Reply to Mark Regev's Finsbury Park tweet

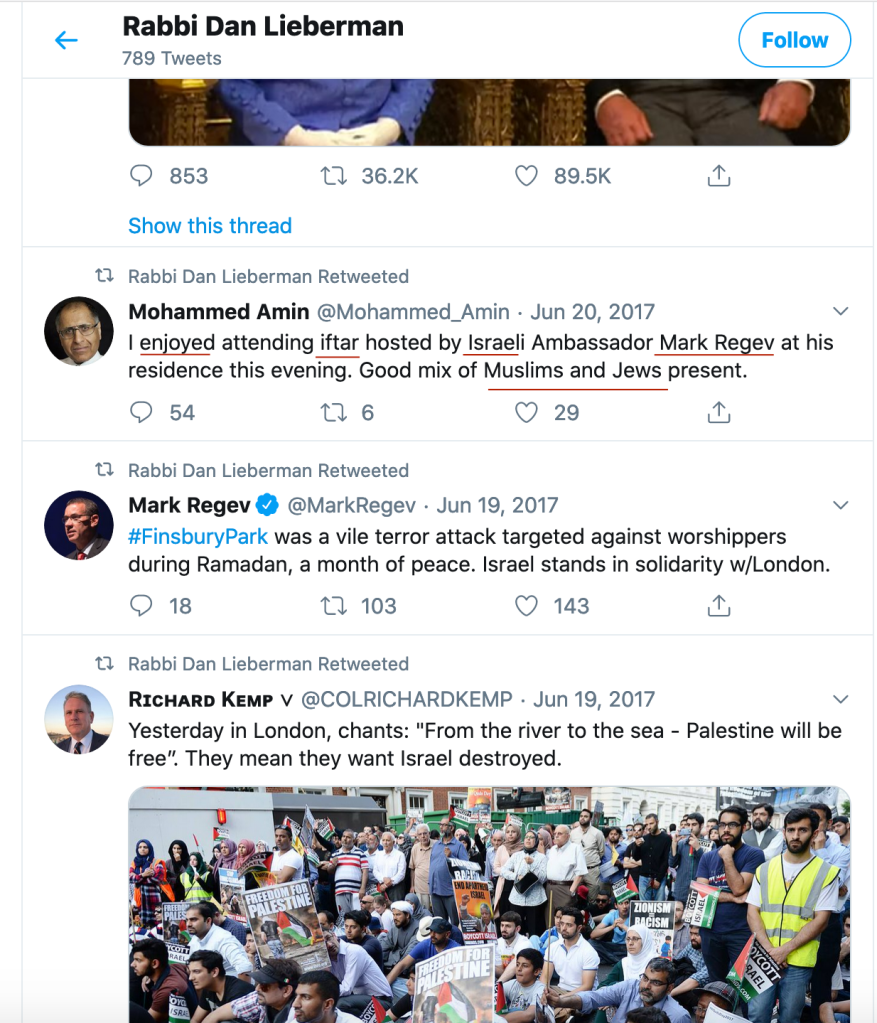pos(142,606)
